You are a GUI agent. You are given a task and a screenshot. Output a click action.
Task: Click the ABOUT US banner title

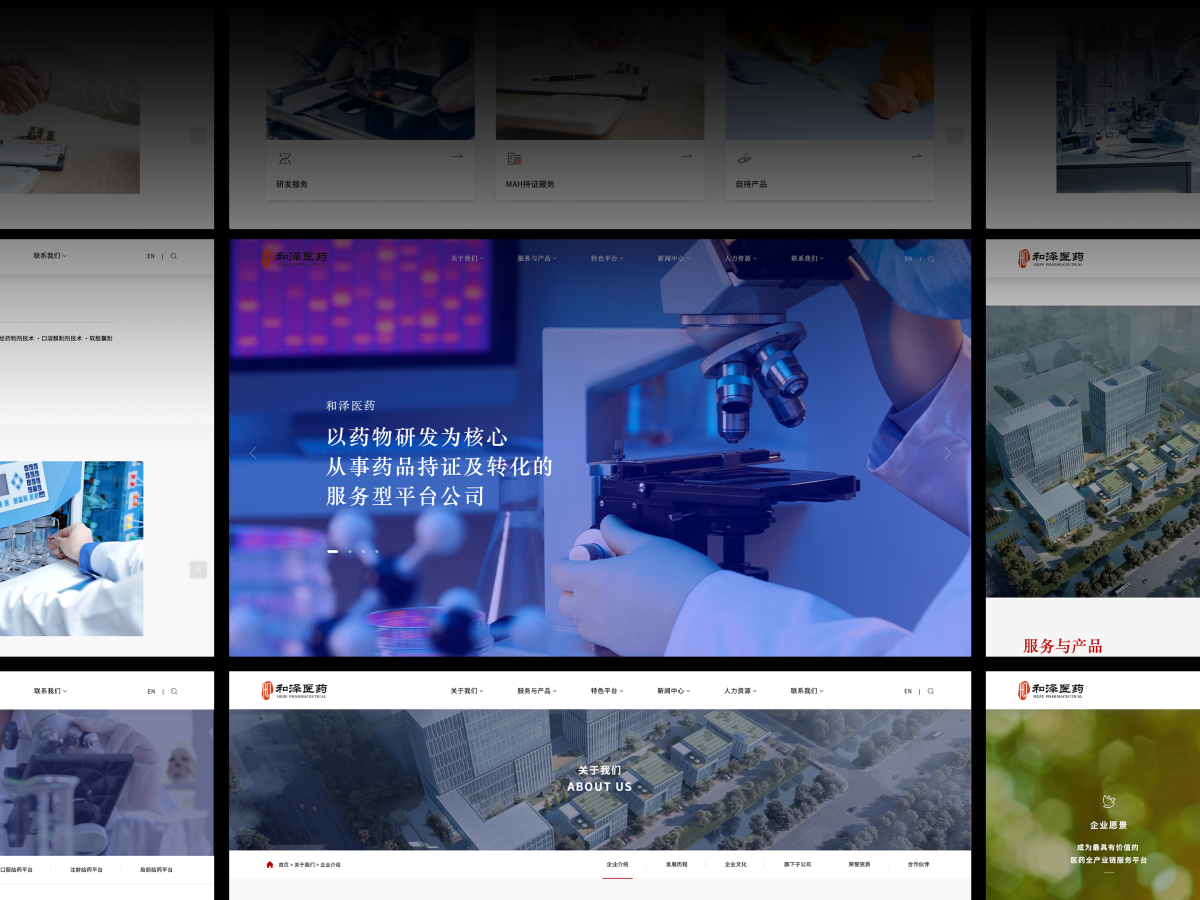coord(600,787)
